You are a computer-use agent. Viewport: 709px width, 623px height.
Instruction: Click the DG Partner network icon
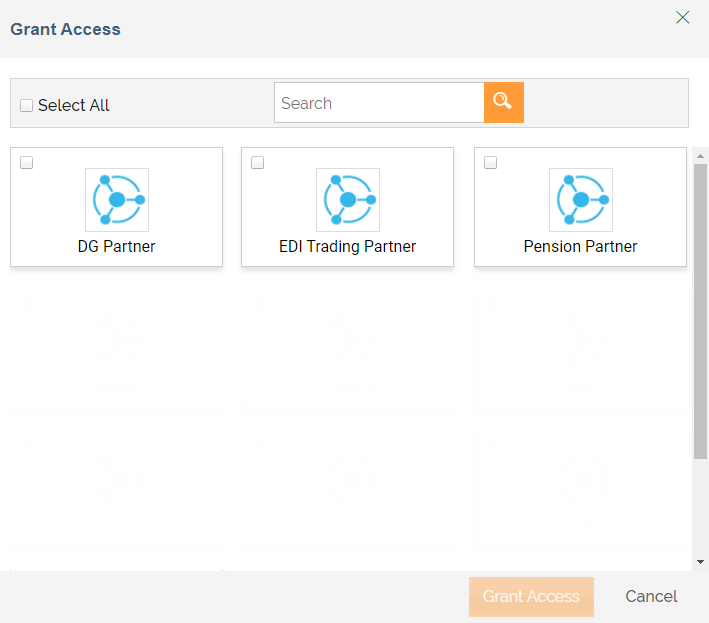tap(117, 200)
